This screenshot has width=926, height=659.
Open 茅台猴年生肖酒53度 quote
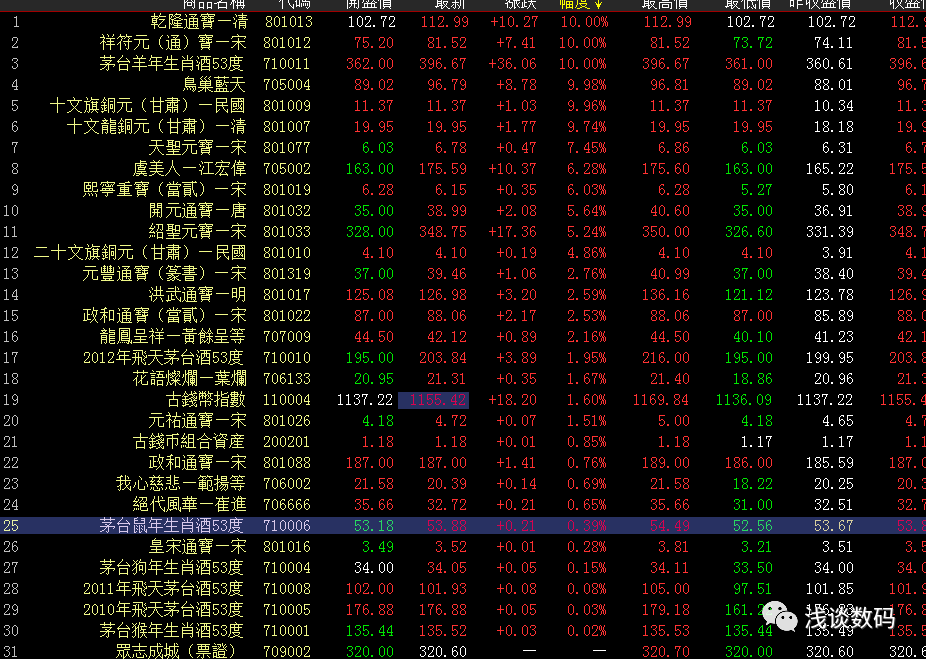pyautogui.click(x=172, y=631)
